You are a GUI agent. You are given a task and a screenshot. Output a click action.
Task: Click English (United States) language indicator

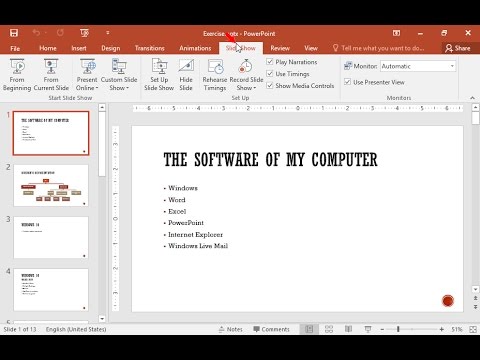tap(76, 329)
